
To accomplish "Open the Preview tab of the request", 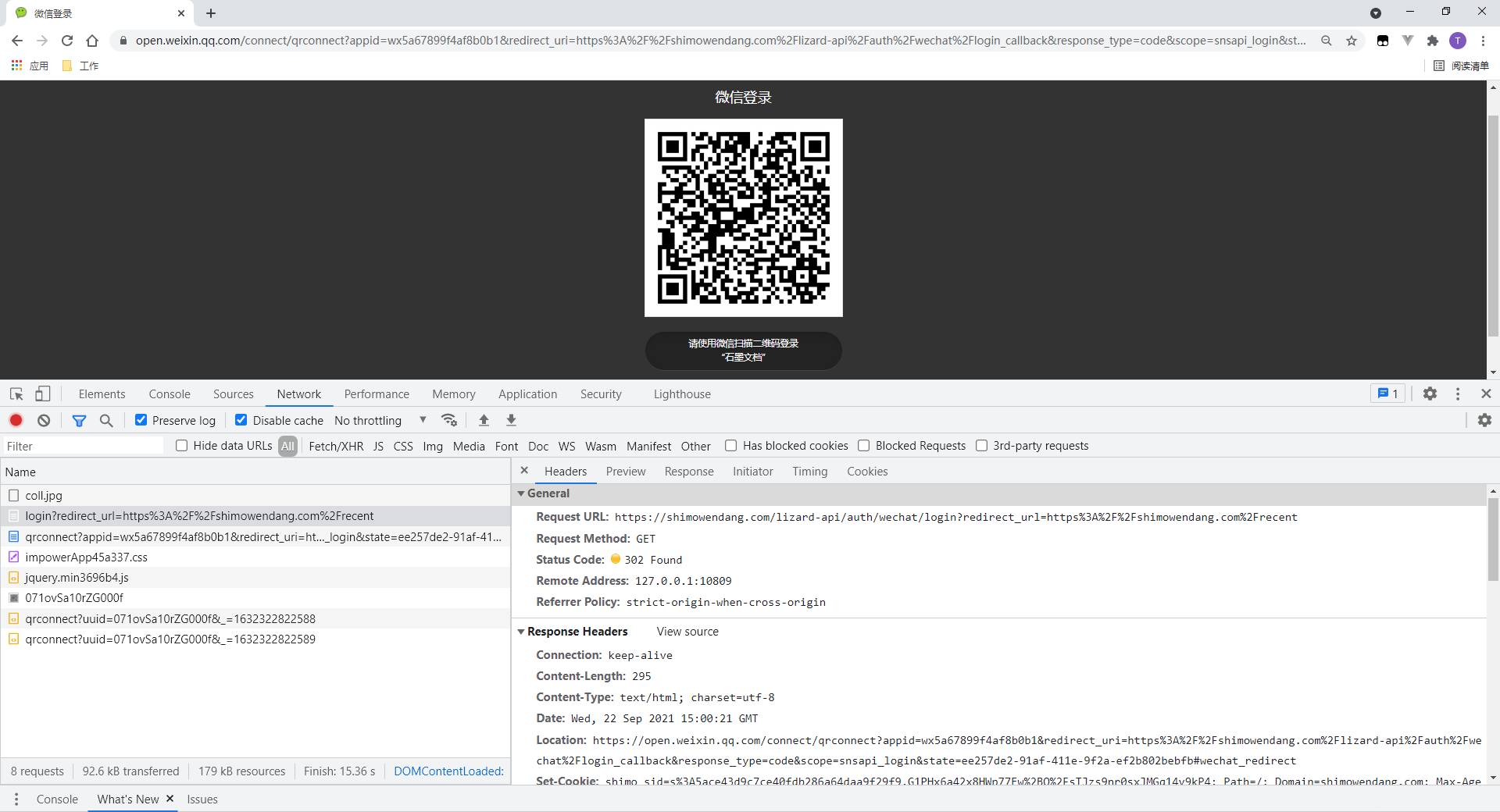I will (x=626, y=472).
